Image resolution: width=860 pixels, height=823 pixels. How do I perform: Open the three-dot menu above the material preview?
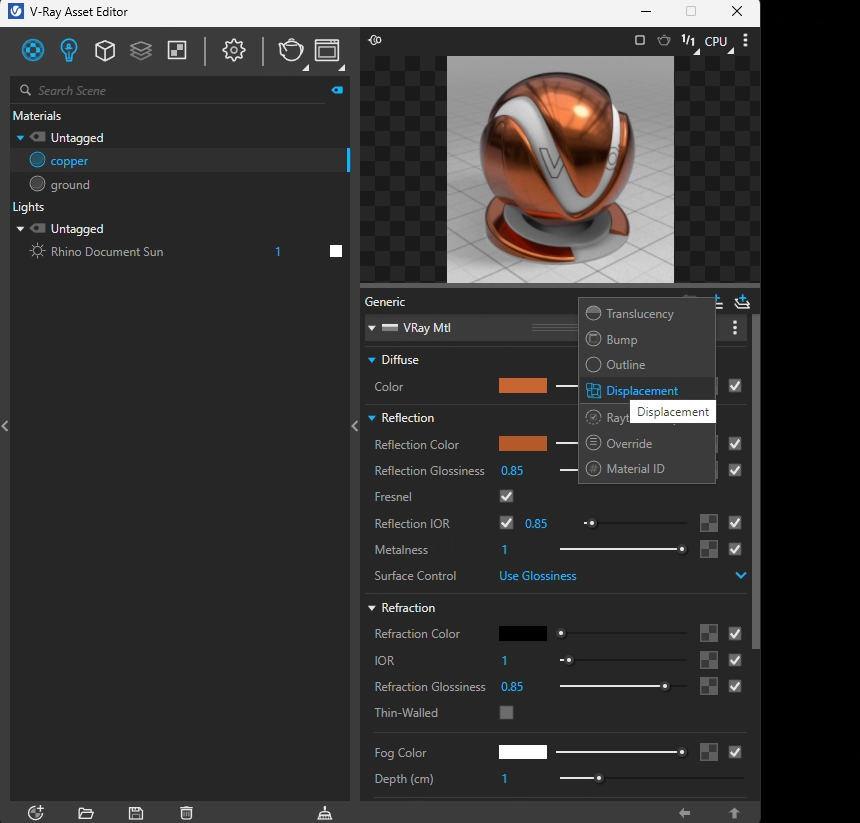click(745, 40)
